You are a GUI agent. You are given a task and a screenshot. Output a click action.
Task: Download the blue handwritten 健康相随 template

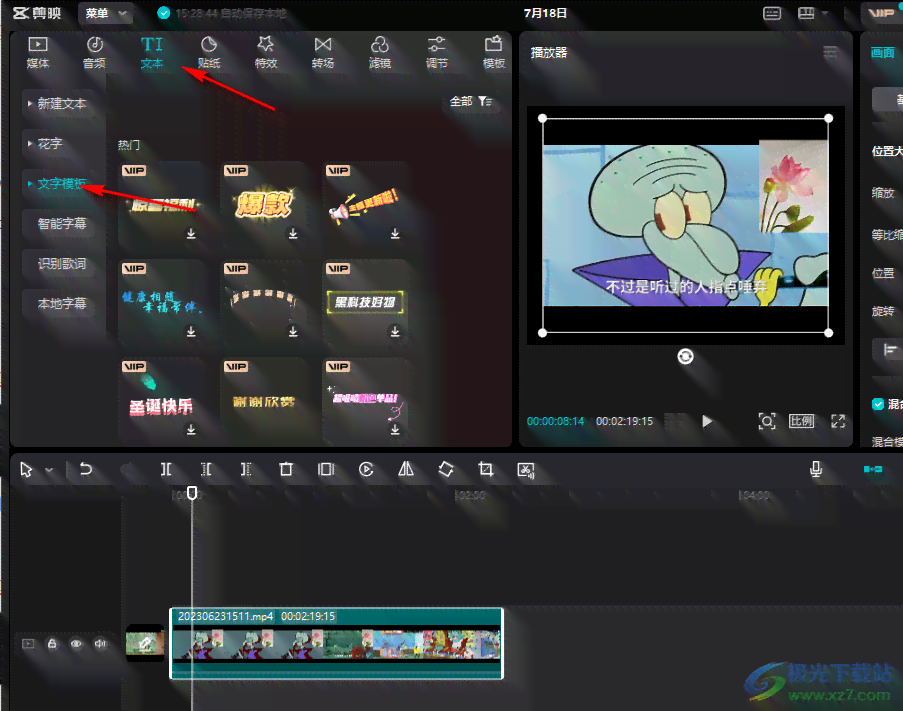pyautogui.click(x=191, y=332)
